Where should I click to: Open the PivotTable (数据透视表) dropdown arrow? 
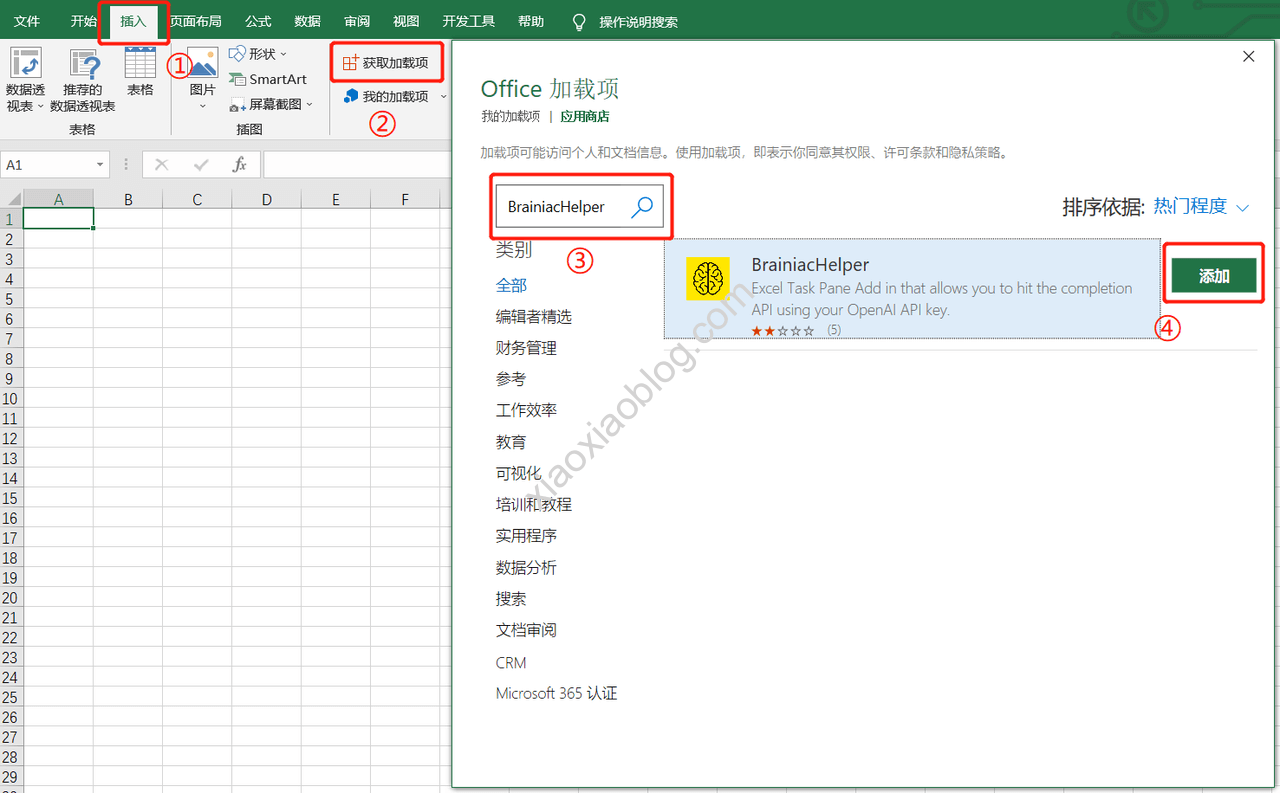(x=41, y=107)
